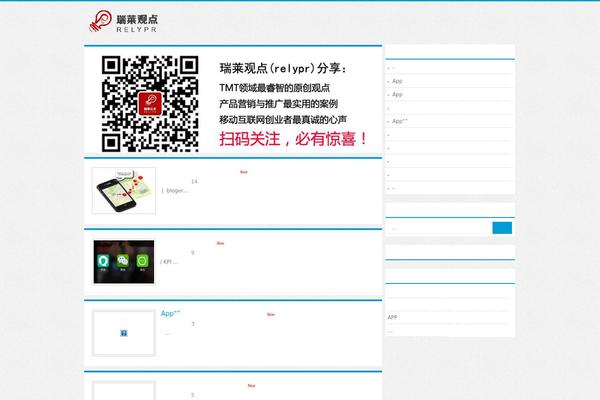Click the 瑞莱观点(relypr)分享 banner heading
The image size is (600, 400).
(x=283, y=69)
